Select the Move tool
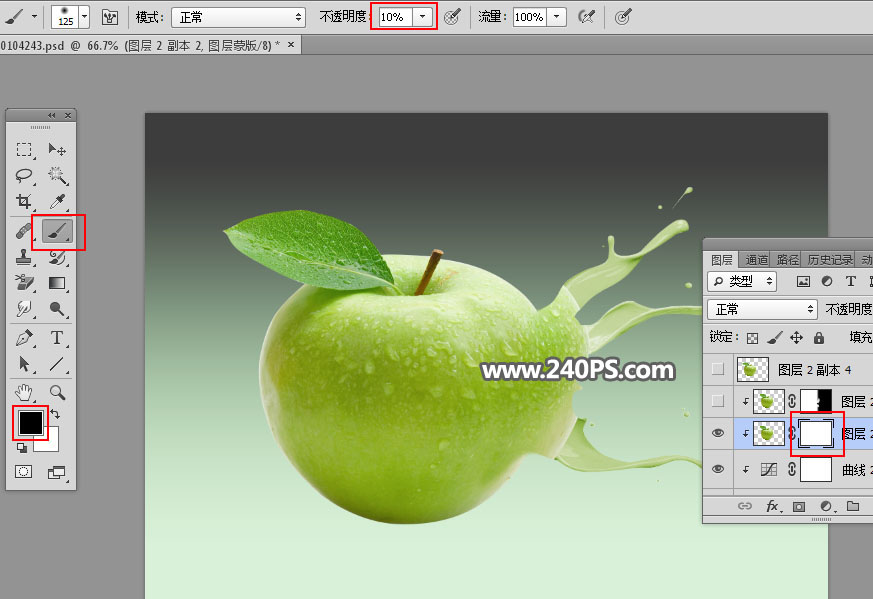The height and width of the screenshot is (599, 873). pyautogui.click(x=56, y=150)
